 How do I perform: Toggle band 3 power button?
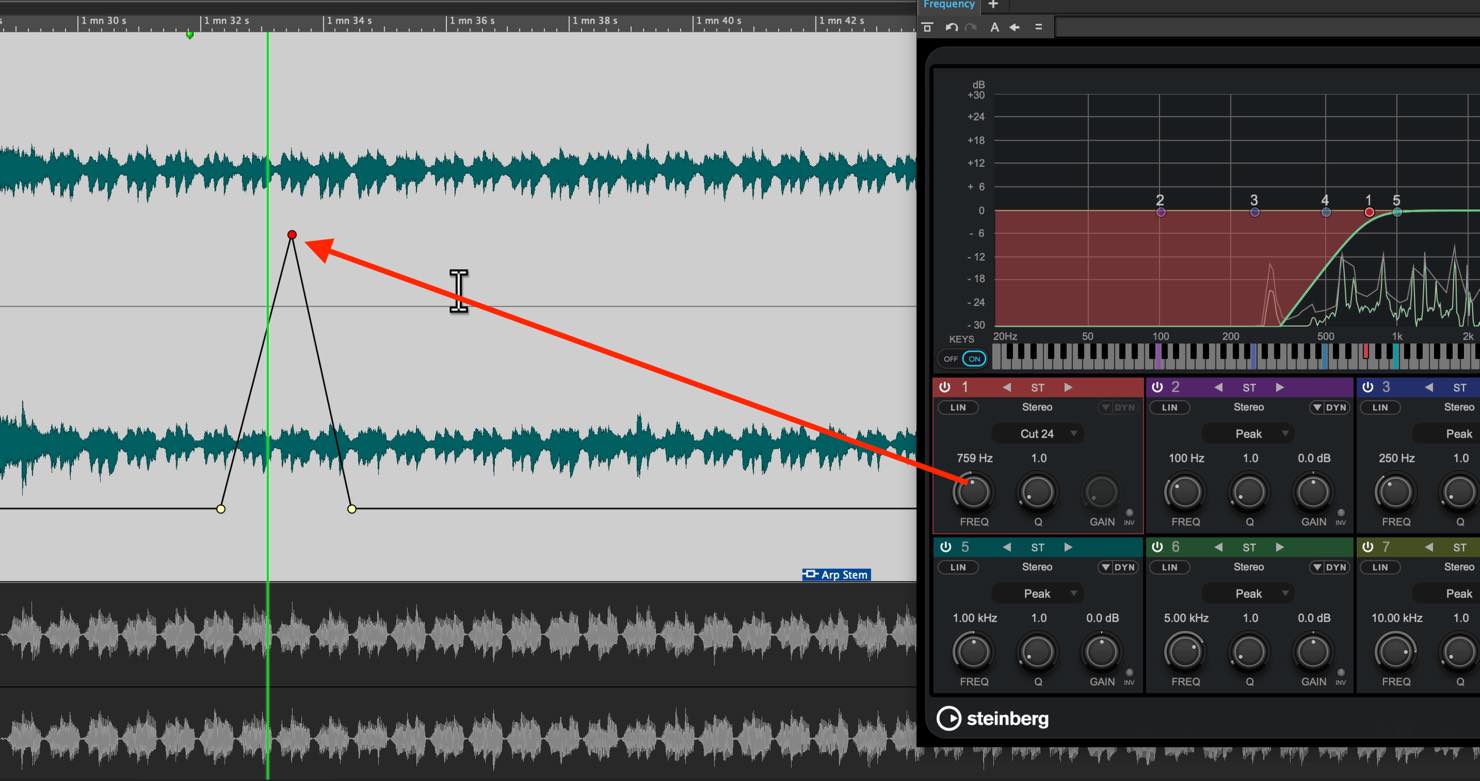(1368, 387)
